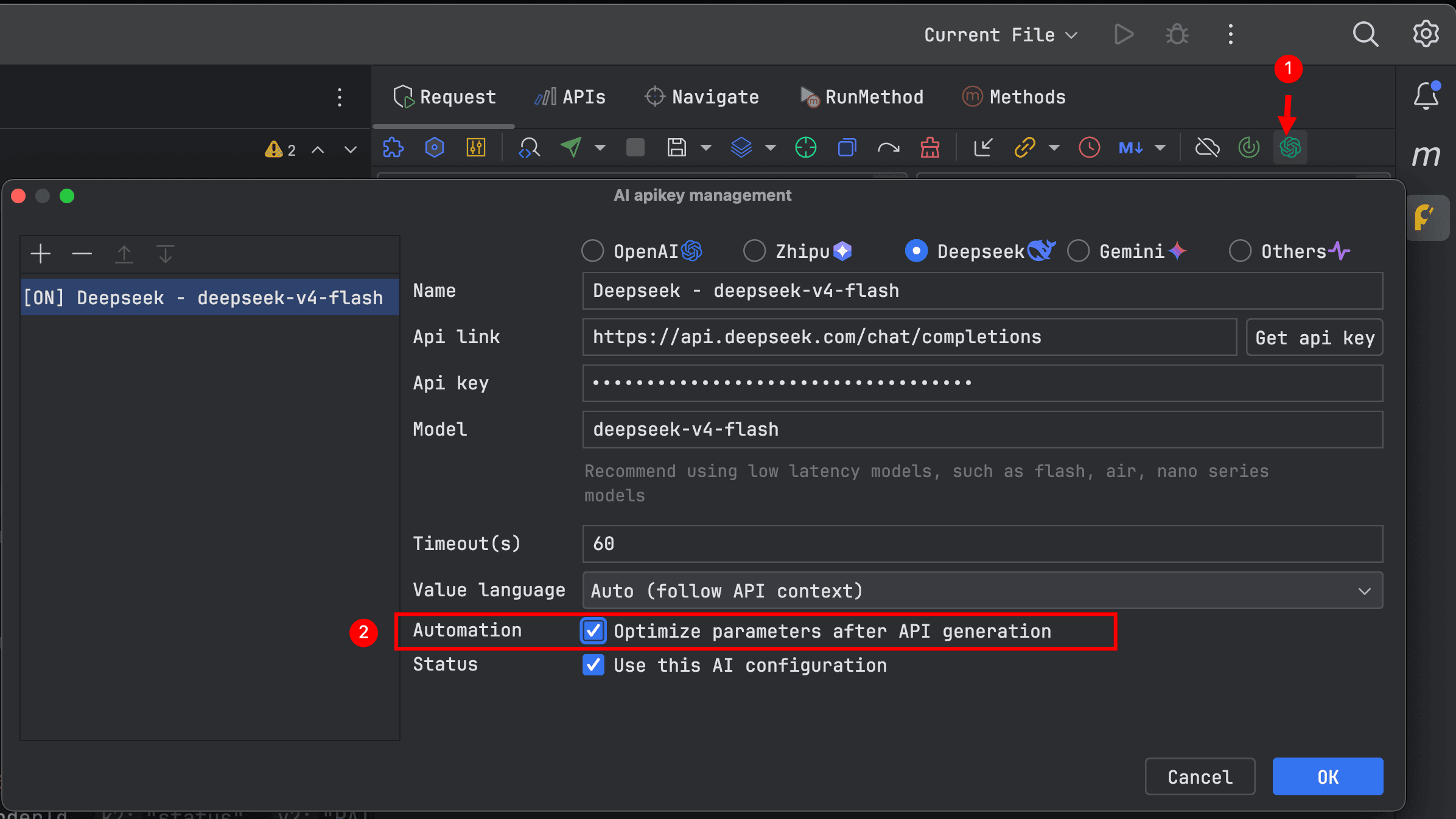Select the Gemini radio button

tap(1079, 251)
